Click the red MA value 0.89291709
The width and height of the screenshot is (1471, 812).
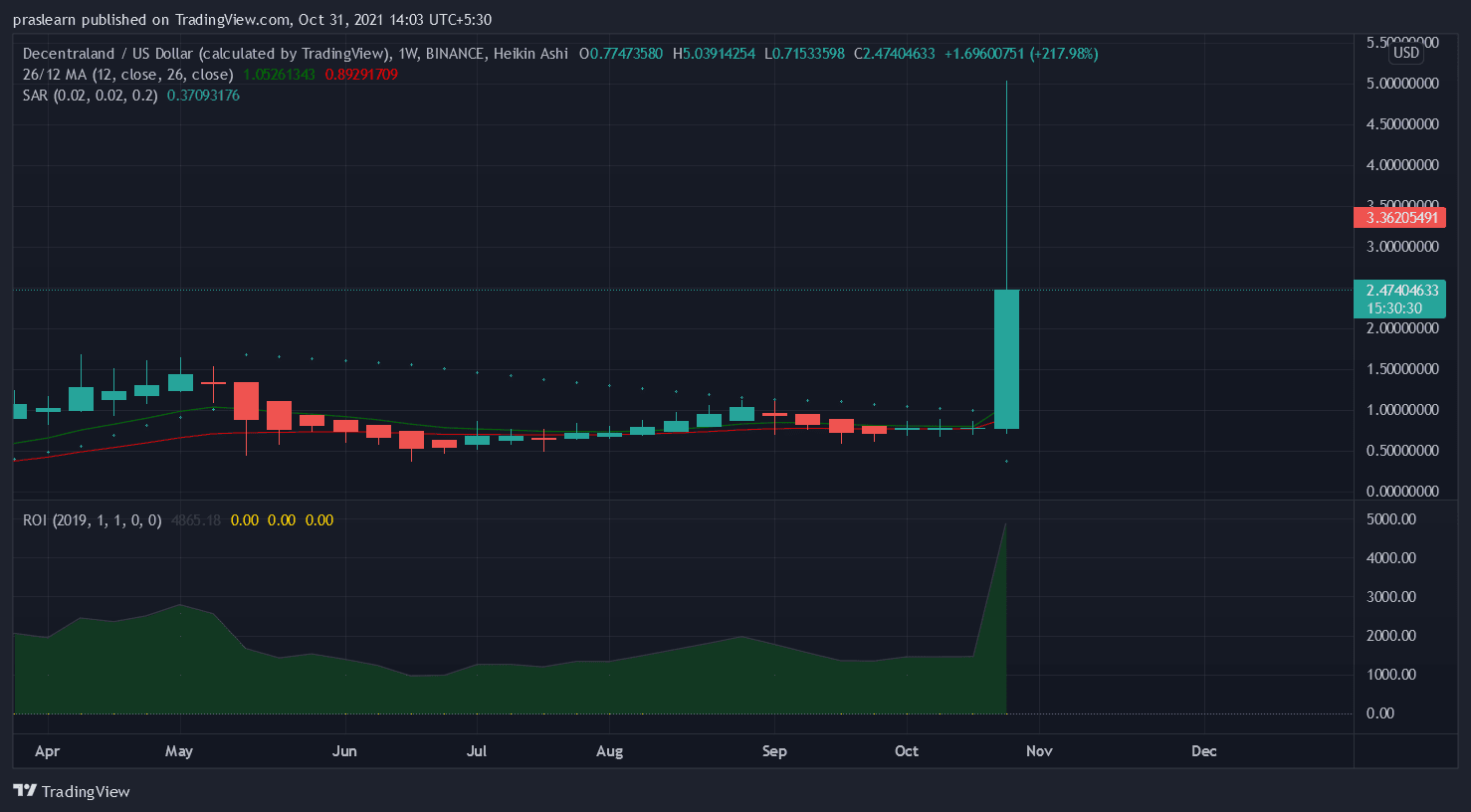(361, 75)
